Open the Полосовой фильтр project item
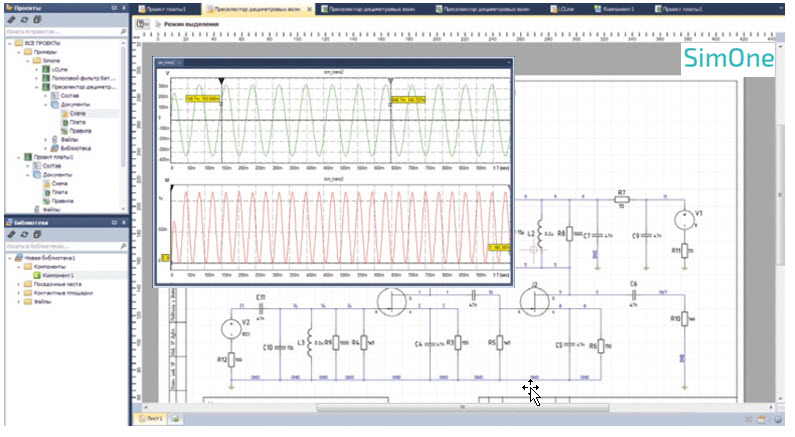The image size is (795, 437). [x=82, y=78]
